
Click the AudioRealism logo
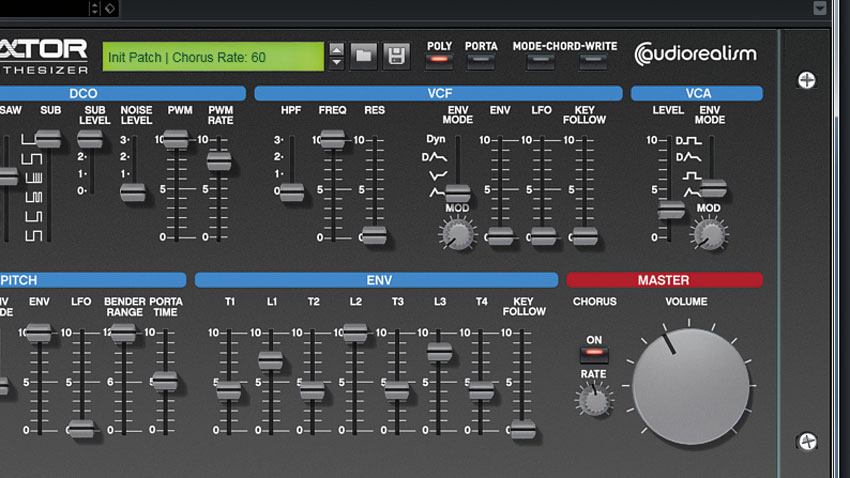coord(696,54)
